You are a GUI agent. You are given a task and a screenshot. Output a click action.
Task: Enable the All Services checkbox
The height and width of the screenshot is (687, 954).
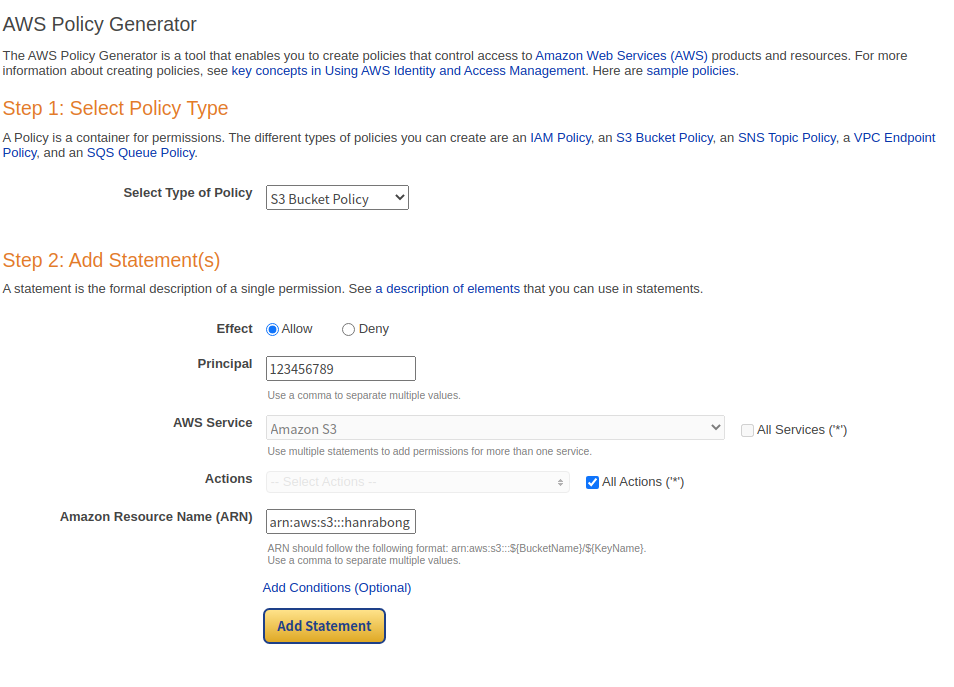747,430
